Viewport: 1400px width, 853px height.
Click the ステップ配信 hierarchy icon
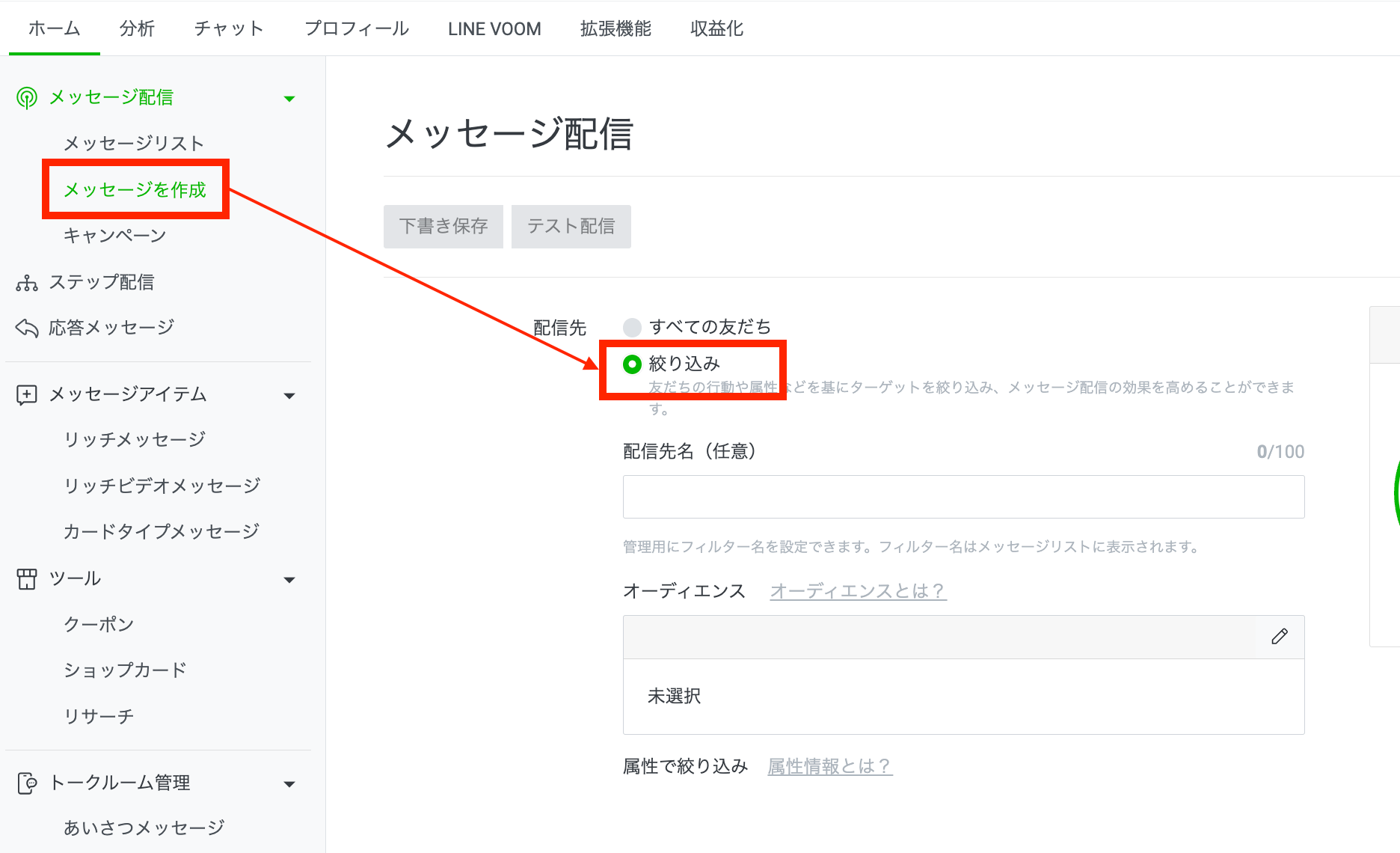click(27, 283)
